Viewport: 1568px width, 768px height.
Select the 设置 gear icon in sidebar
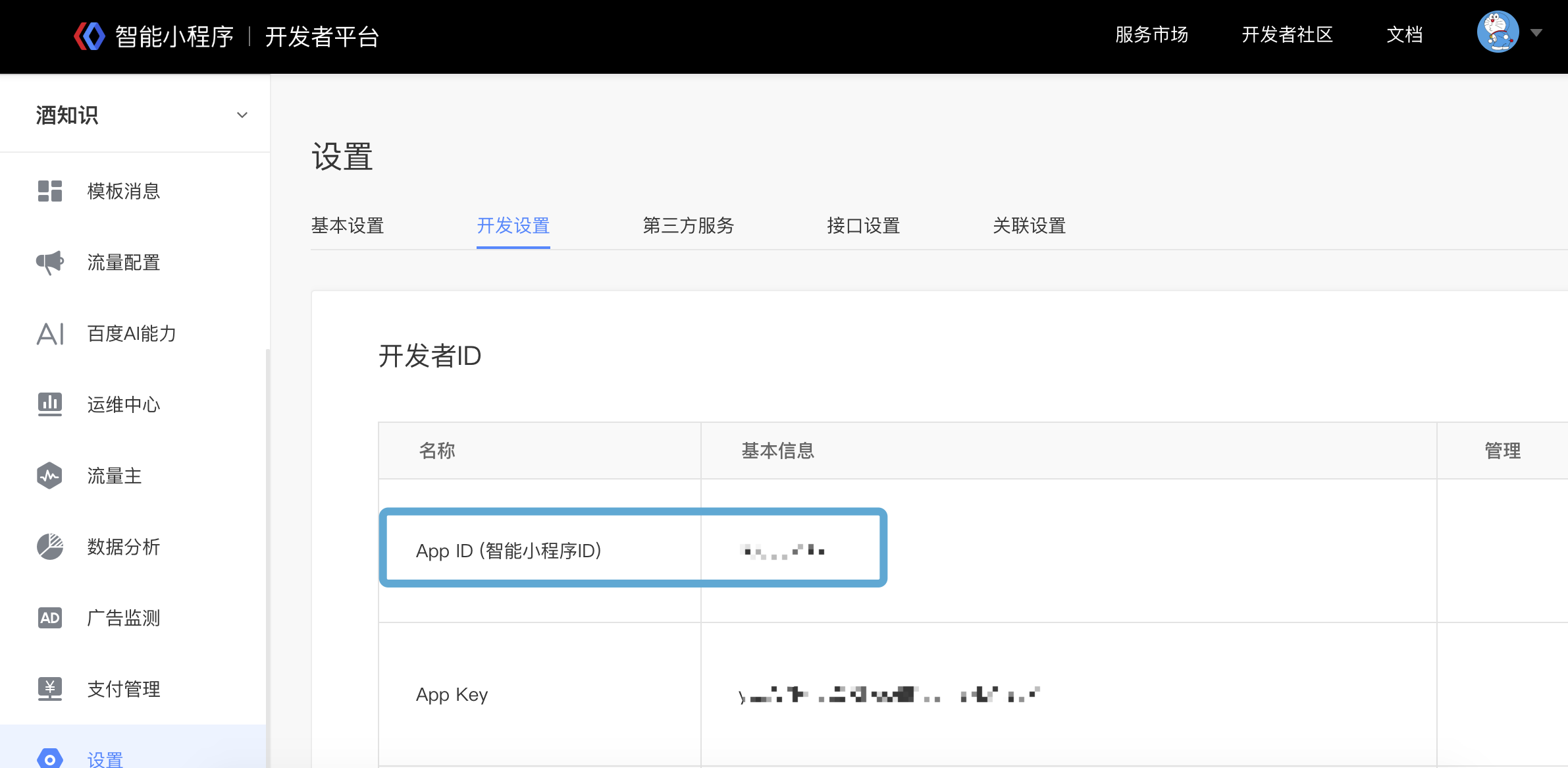49,757
